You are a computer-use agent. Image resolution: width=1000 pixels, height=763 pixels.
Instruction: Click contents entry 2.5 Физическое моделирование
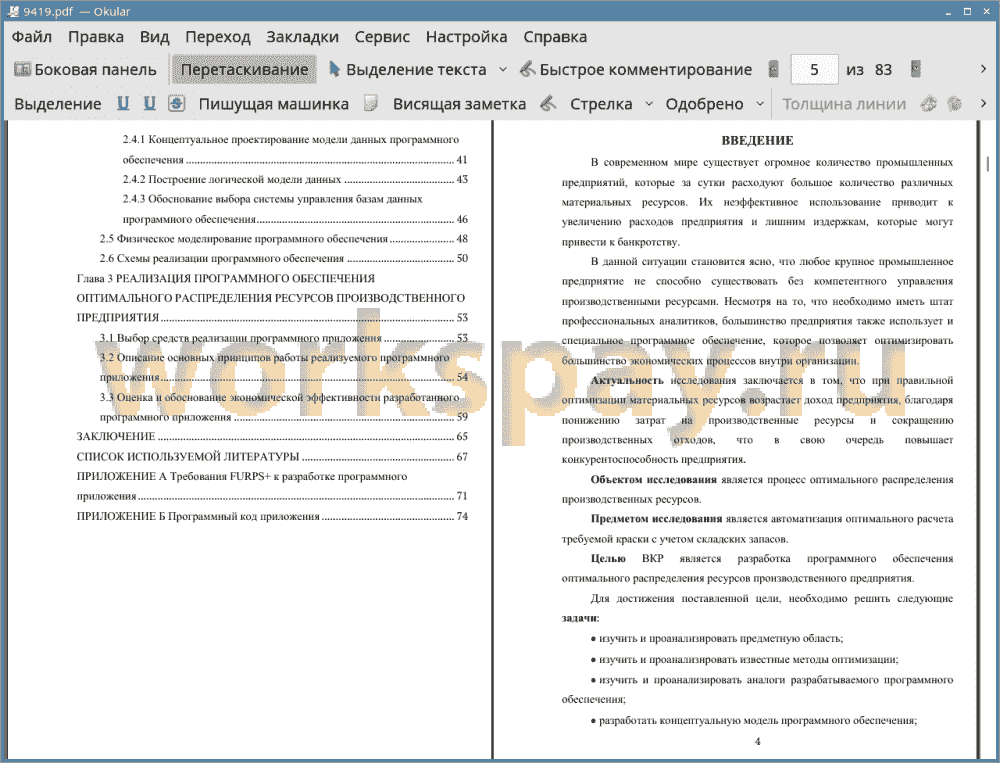[x=283, y=239]
